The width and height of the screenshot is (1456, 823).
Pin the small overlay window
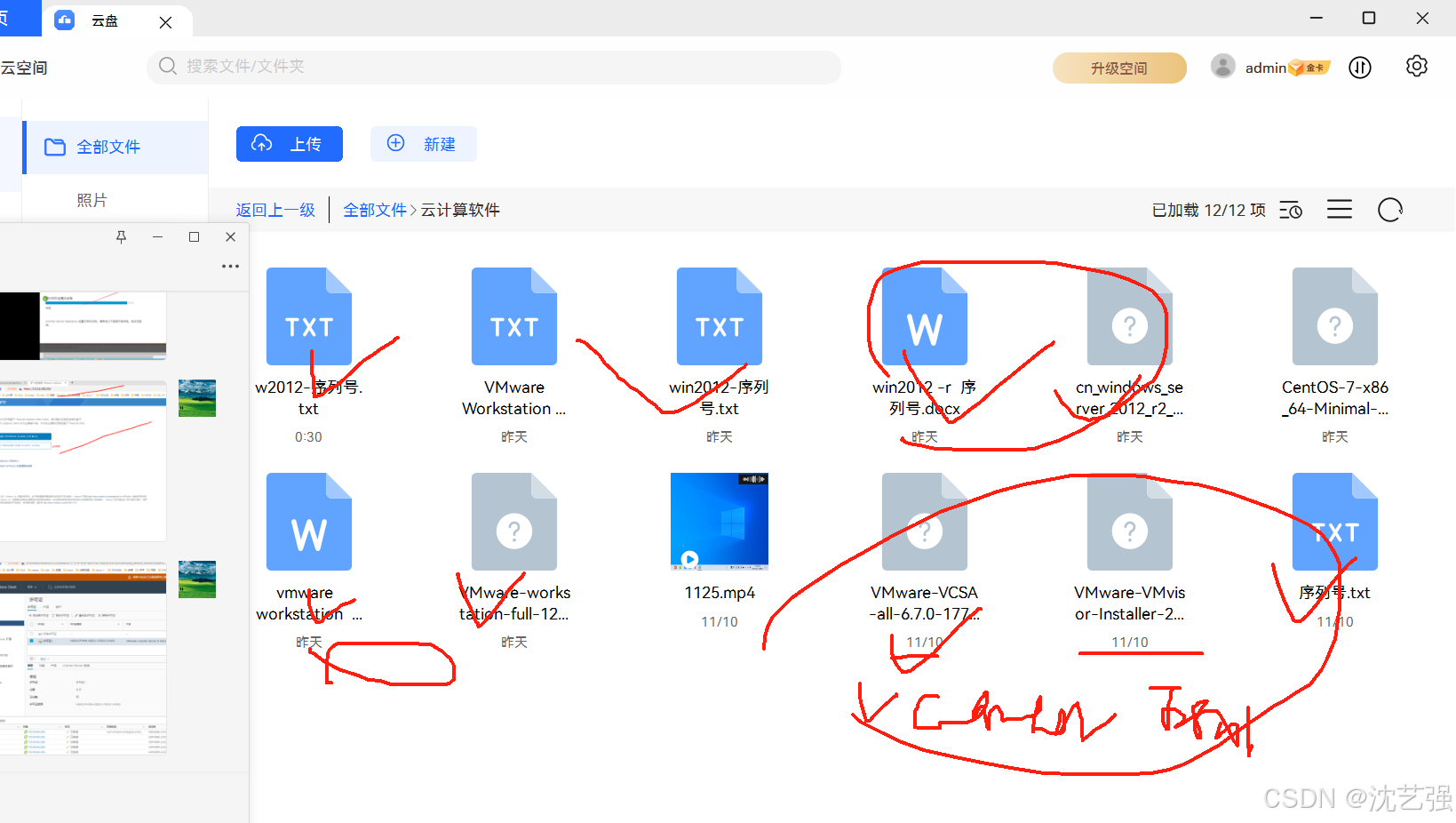point(122,237)
